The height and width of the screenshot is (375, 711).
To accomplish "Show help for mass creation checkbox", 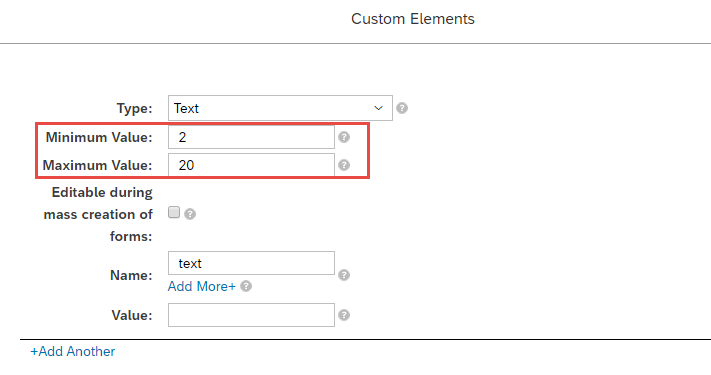I will pyautogui.click(x=190, y=214).
